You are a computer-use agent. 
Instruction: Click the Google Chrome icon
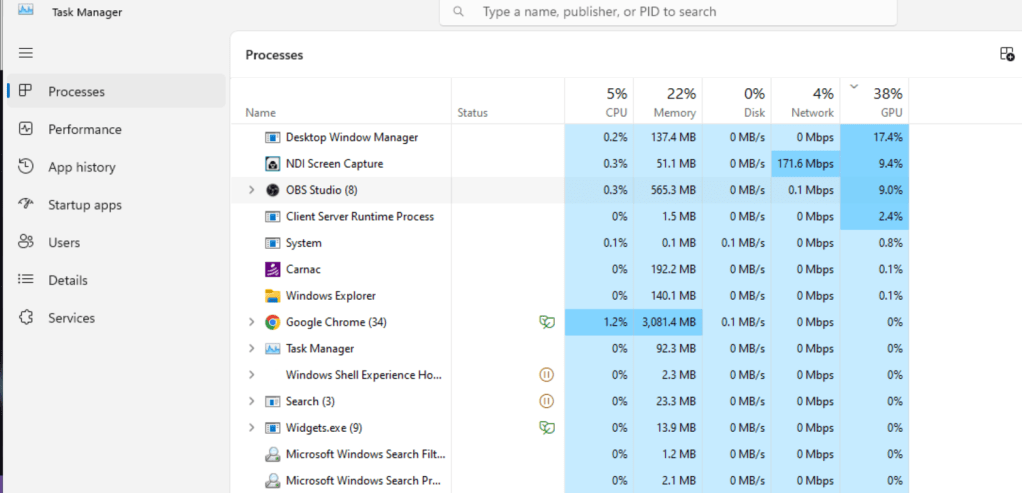(x=272, y=322)
